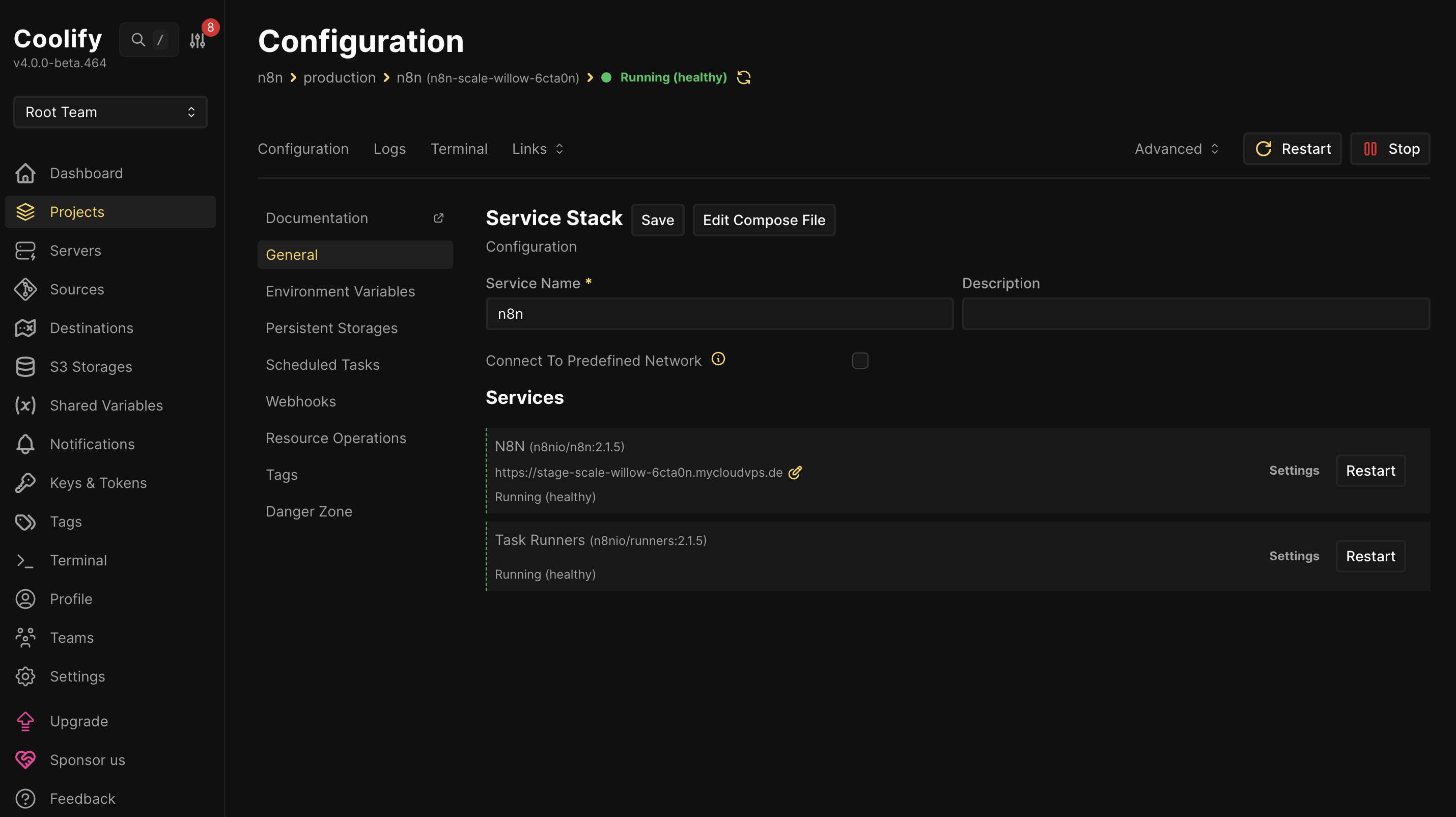Open Documentation via its external link icon

click(x=439, y=217)
